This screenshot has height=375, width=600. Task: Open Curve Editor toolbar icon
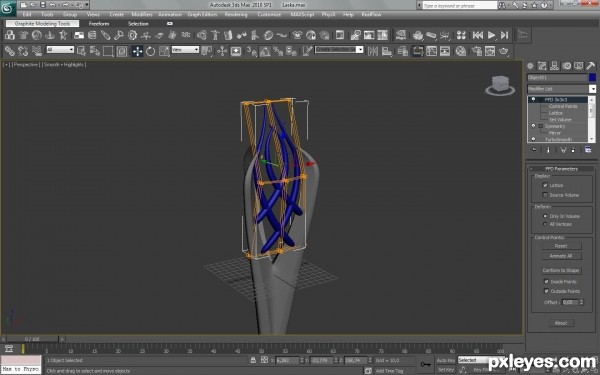pos(431,51)
